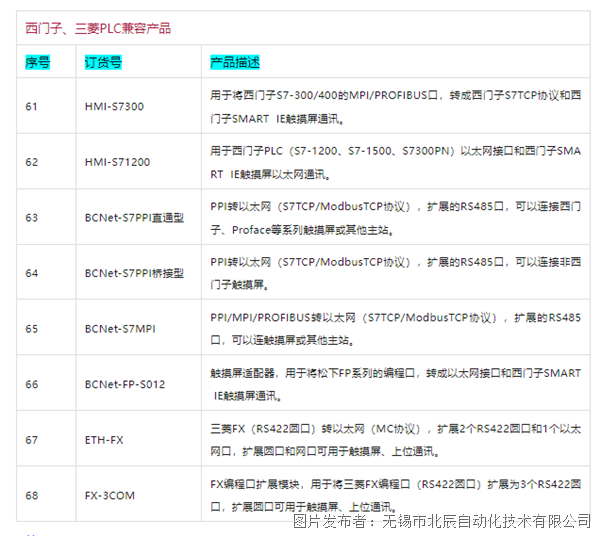Select order number HMI-S7300
This screenshot has width=600, height=536.
point(114,106)
